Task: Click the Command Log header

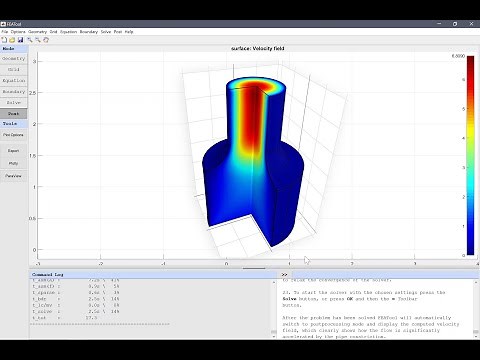Action: pos(153,274)
